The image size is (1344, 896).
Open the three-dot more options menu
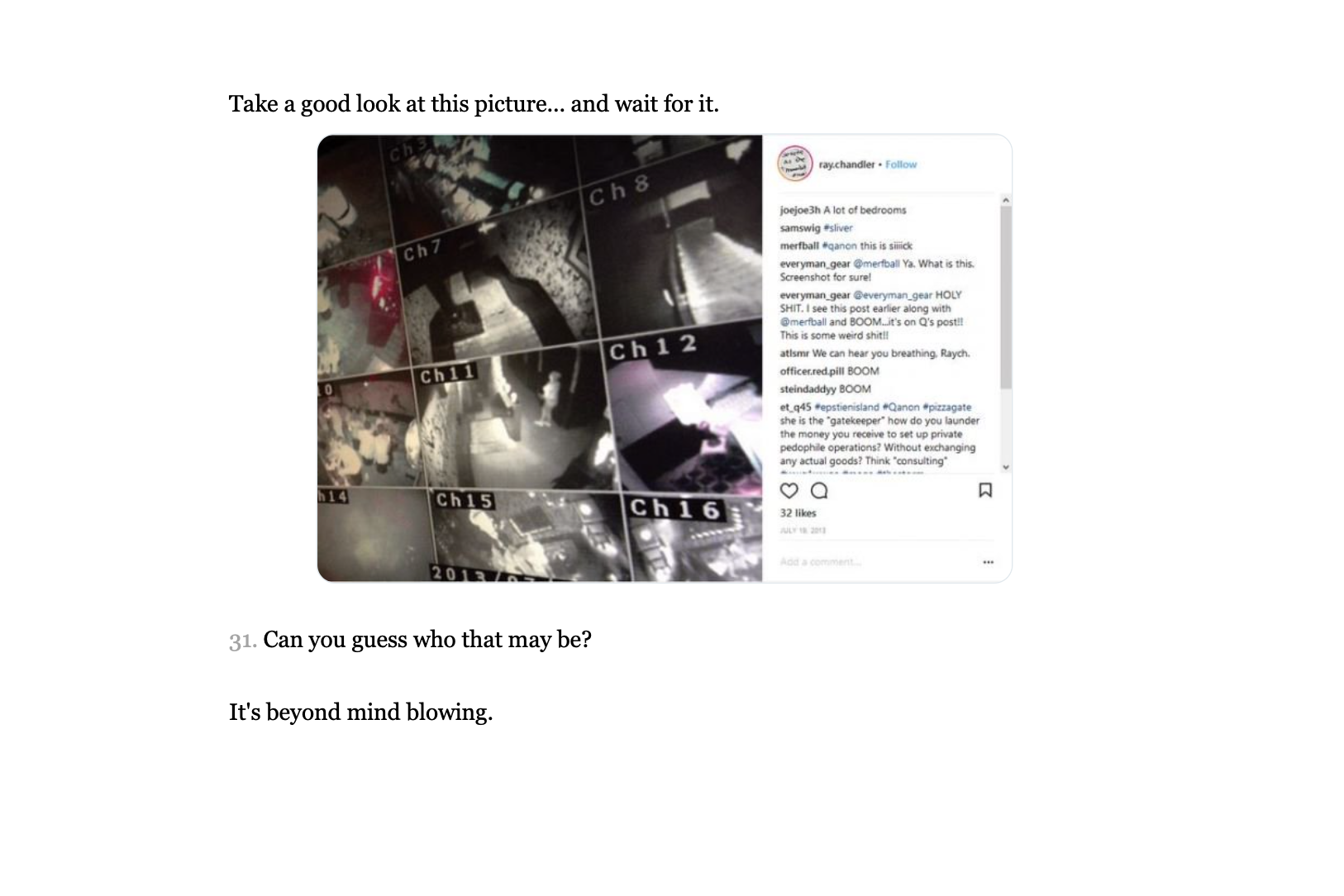click(x=988, y=562)
